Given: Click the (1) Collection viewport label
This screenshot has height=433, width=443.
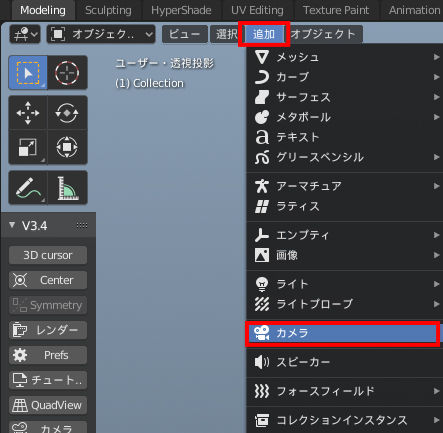Looking at the screenshot, I should 149,83.
